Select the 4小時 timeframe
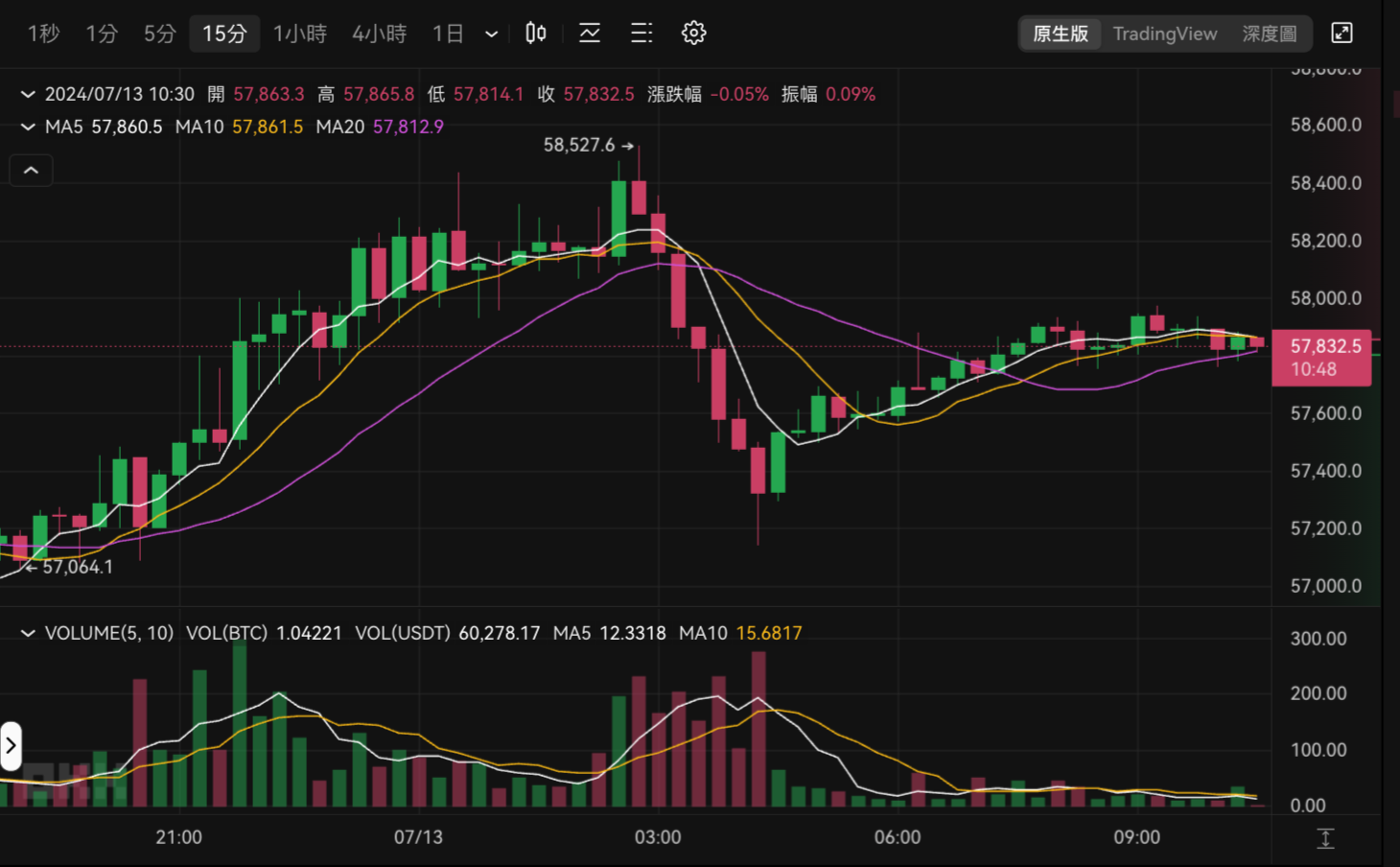 [379, 34]
